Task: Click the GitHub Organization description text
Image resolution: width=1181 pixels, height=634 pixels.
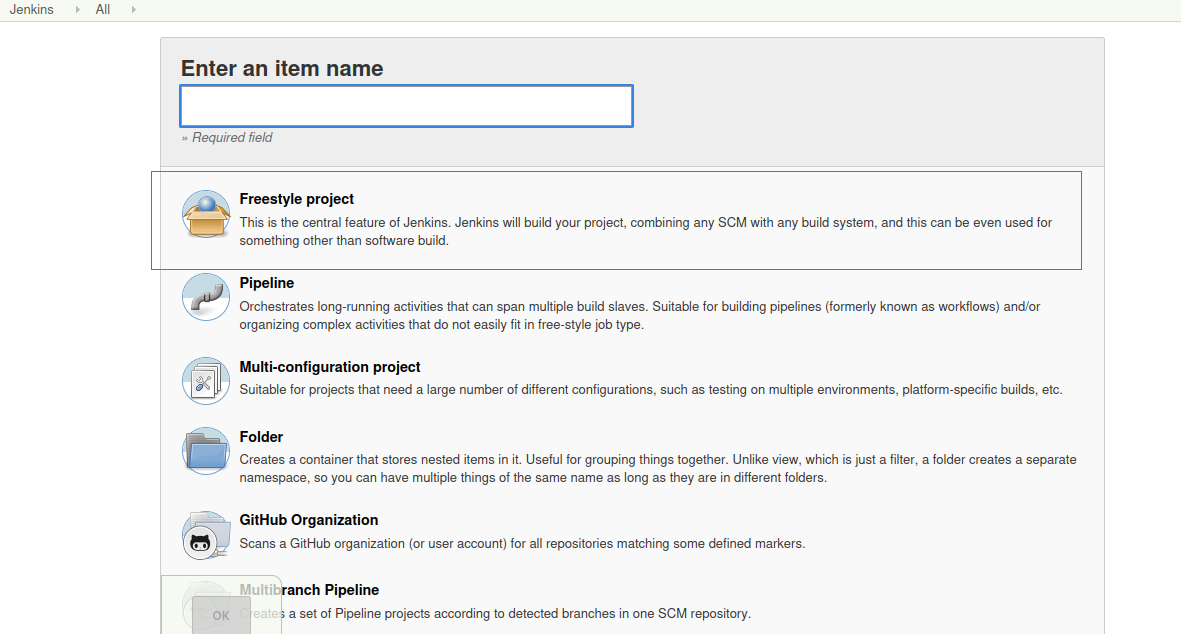Action: tap(522, 544)
